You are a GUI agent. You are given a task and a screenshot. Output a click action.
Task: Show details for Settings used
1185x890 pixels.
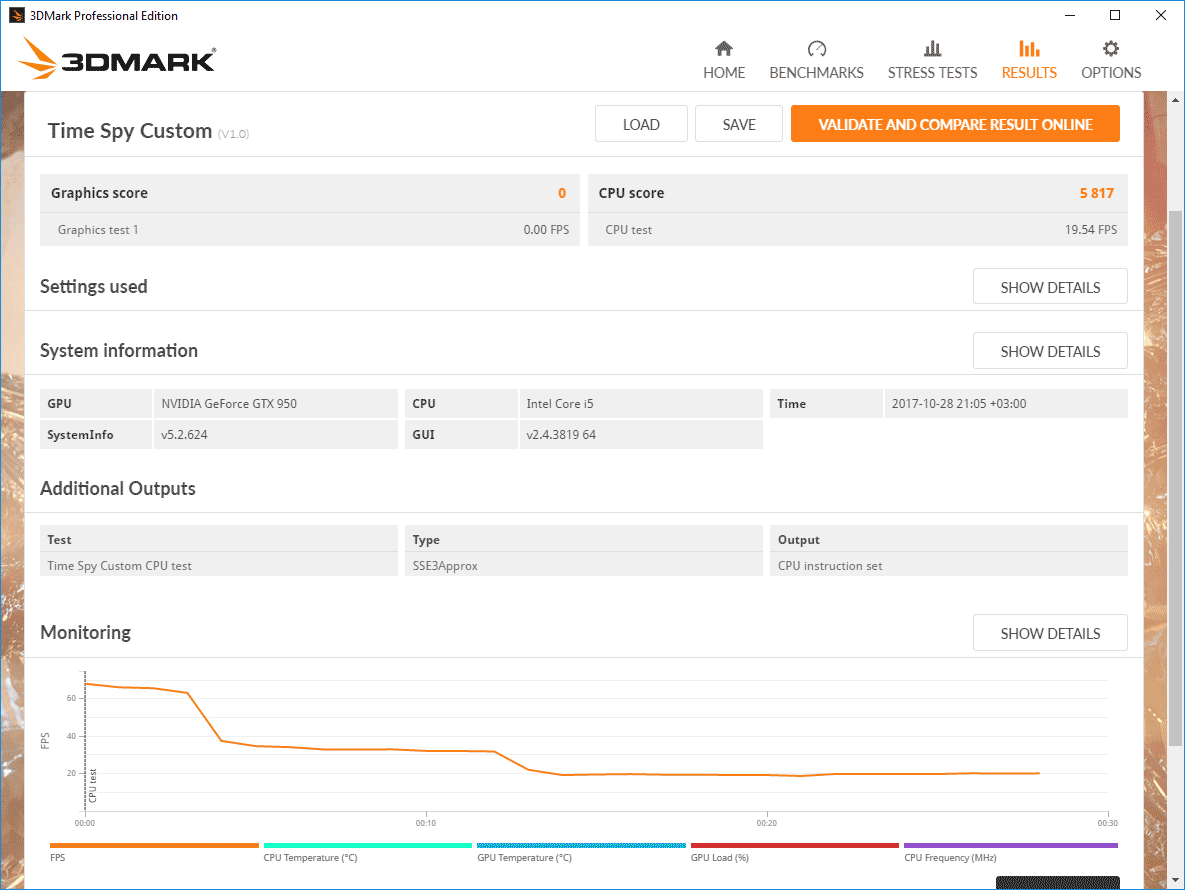click(1050, 287)
